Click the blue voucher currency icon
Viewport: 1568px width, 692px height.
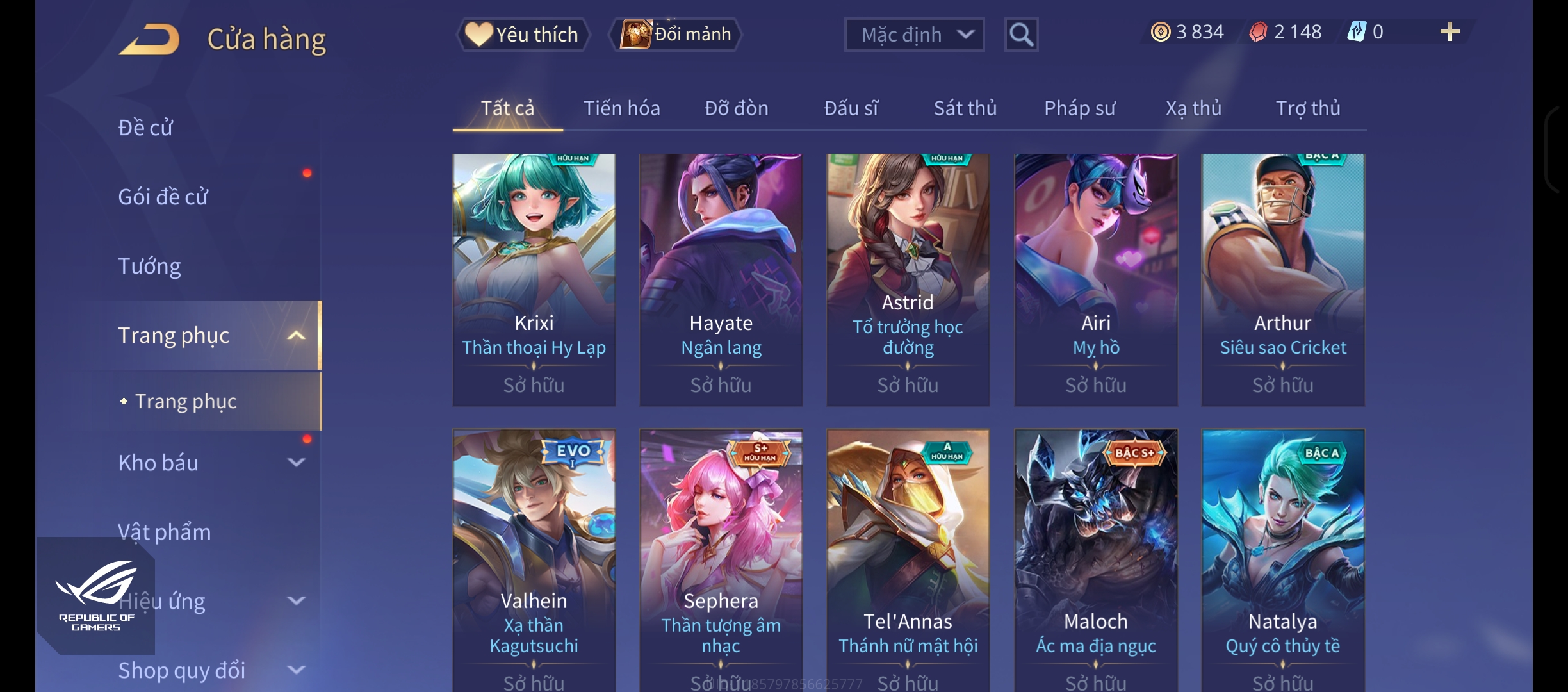coord(1357,32)
